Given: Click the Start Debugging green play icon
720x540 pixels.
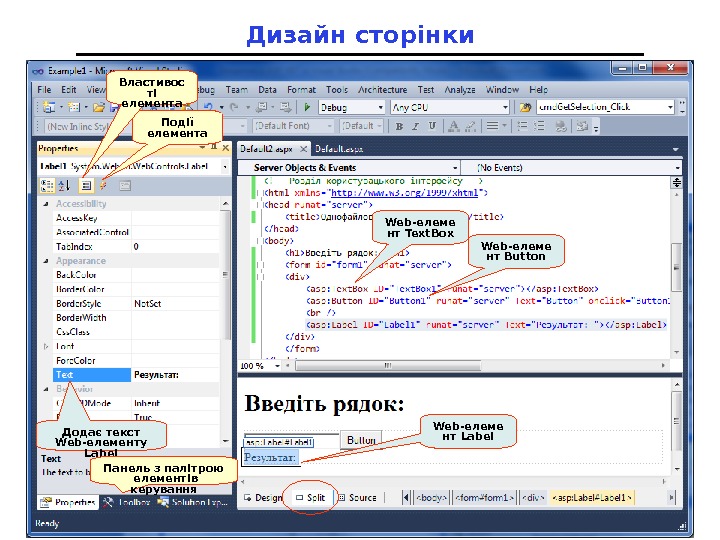Looking at the screenshot, I should [x=307, y=107].
